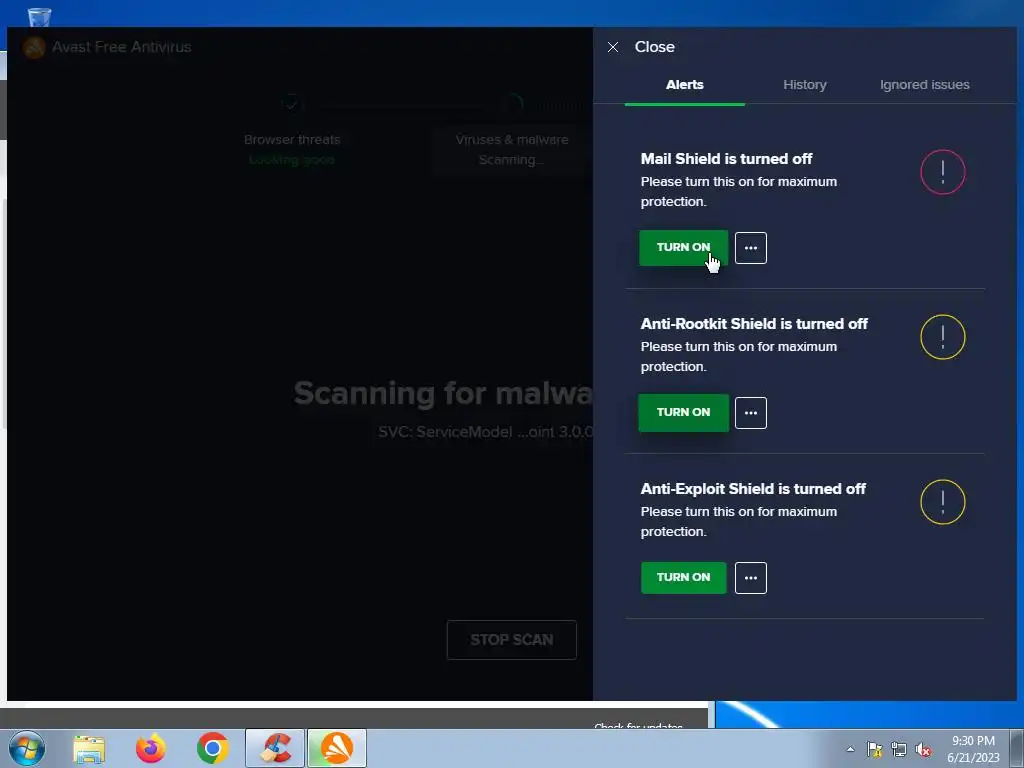This screenshot has height=768, width=1024.
Task: Open the network tray icon
Action: pos(899,749)
